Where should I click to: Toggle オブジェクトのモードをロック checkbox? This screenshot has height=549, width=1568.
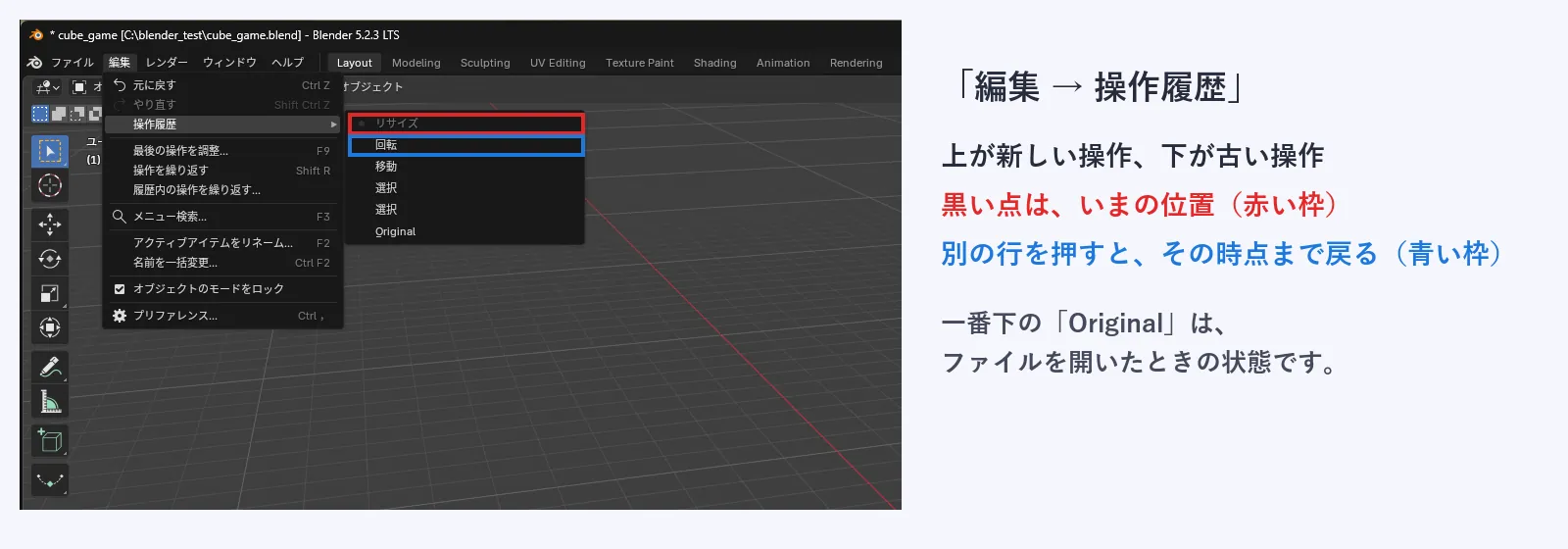[120, 289]
